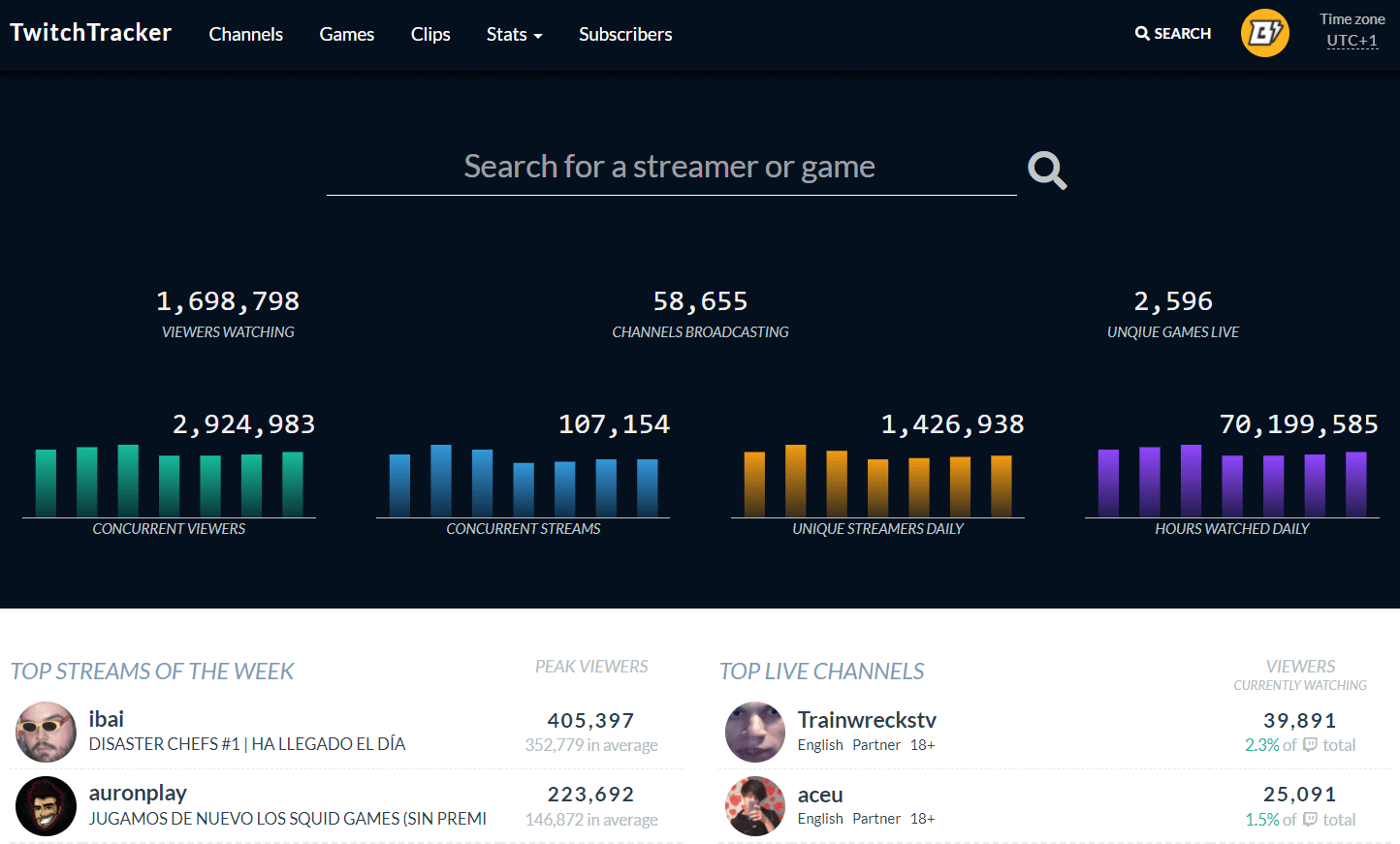Click the SEARCH button in navbar
The width and height of the screenshot is (1400, 844).
[x=1173, y=33]
